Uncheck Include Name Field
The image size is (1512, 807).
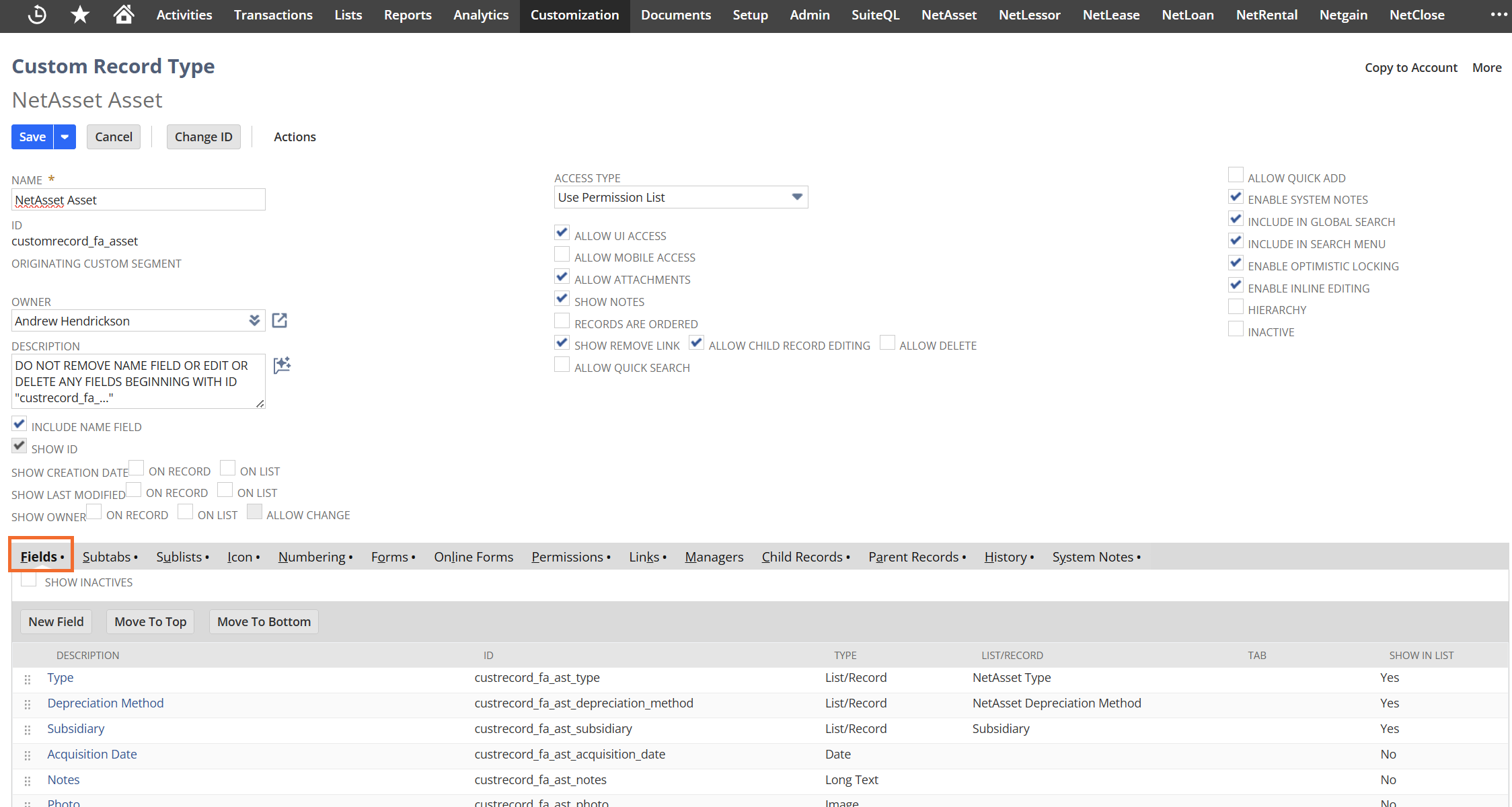19,424
